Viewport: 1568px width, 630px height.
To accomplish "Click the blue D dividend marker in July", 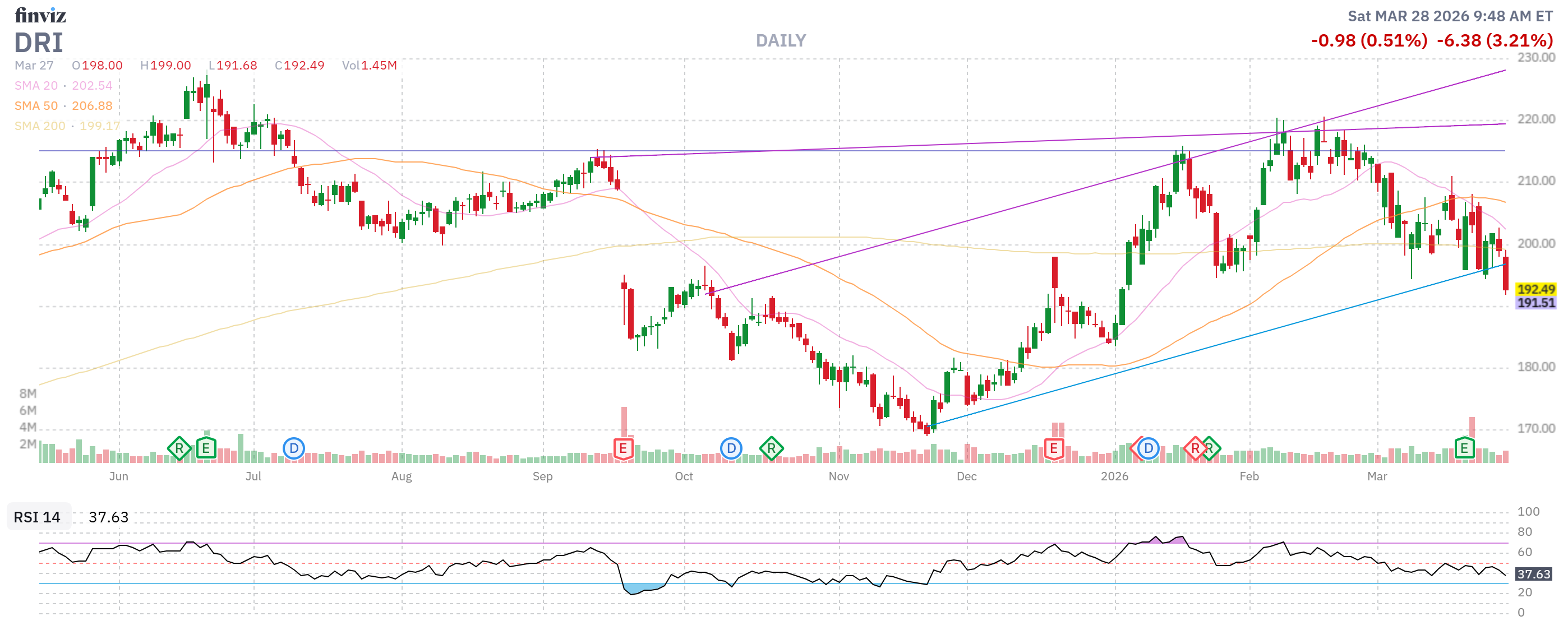I will pyautogui.click(x=293, y=449).
